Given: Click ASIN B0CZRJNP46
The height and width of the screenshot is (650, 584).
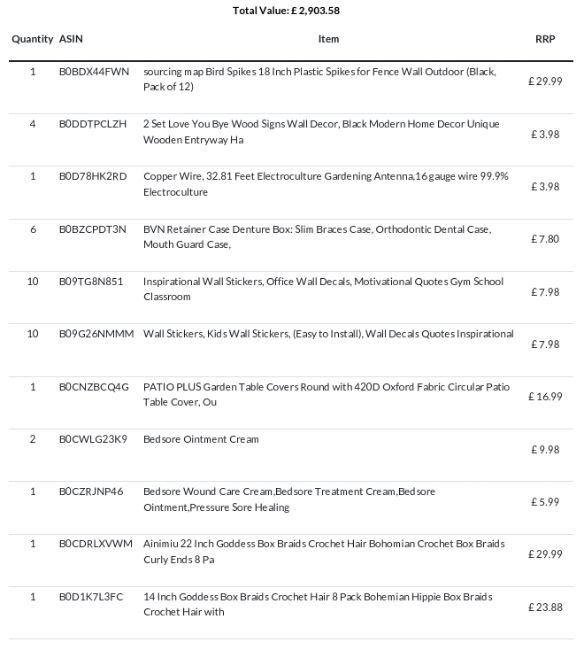Looking at the screenshot, I should coord(91,492).
